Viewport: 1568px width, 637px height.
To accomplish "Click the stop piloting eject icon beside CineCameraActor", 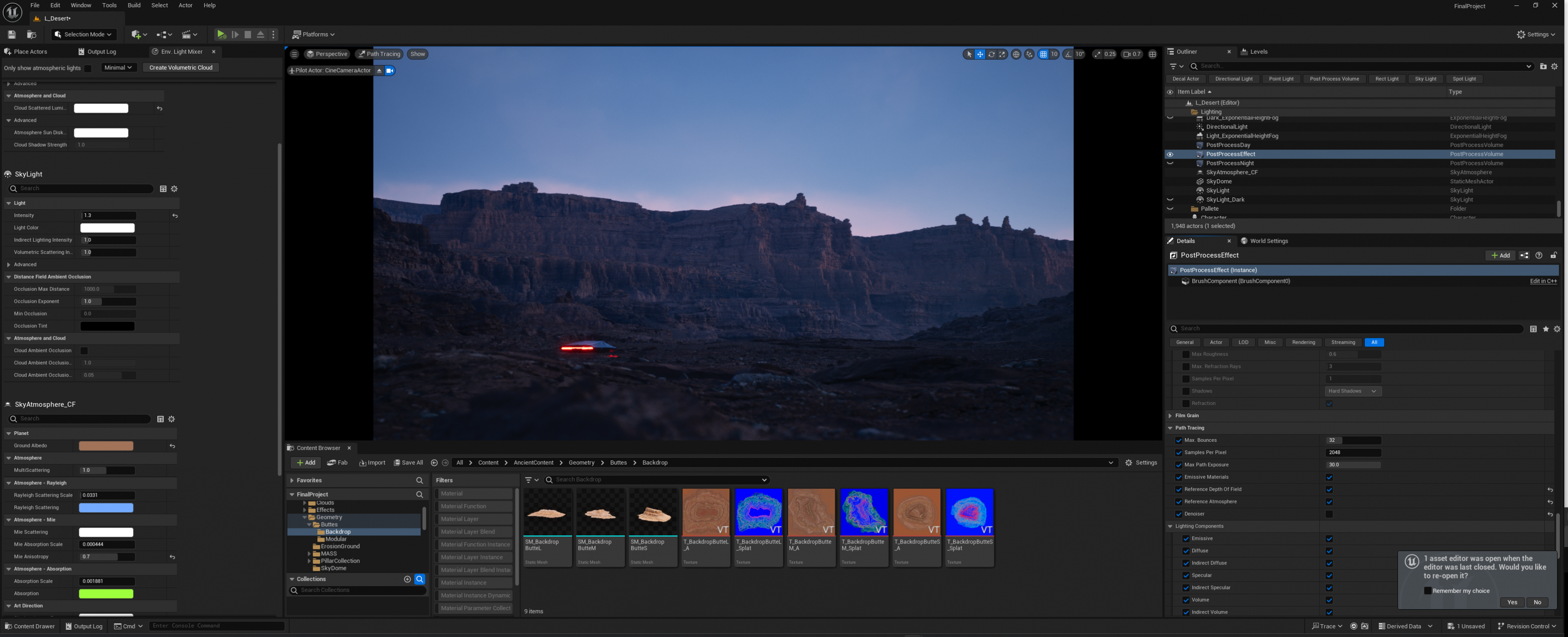I will (x=379, y=71).
